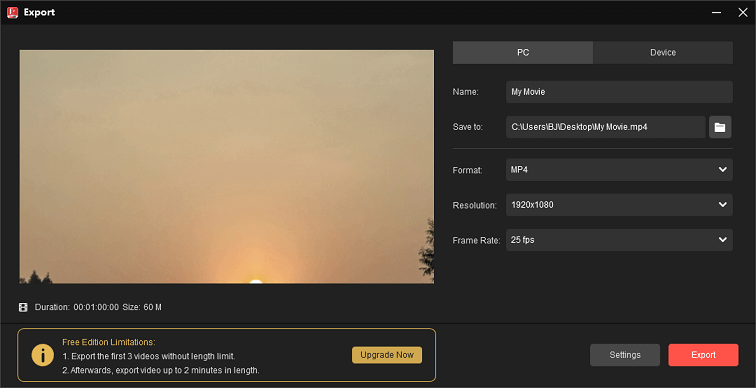Click the app logo in the Export title bar
Viewport: 756px width, 388px height.
click(13, 13)
